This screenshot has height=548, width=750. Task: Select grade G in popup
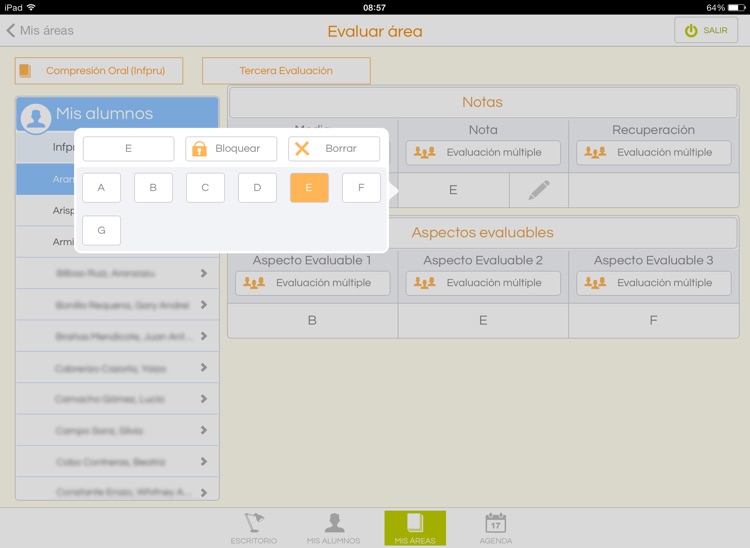pyautogui.click(x=101, y=230)
